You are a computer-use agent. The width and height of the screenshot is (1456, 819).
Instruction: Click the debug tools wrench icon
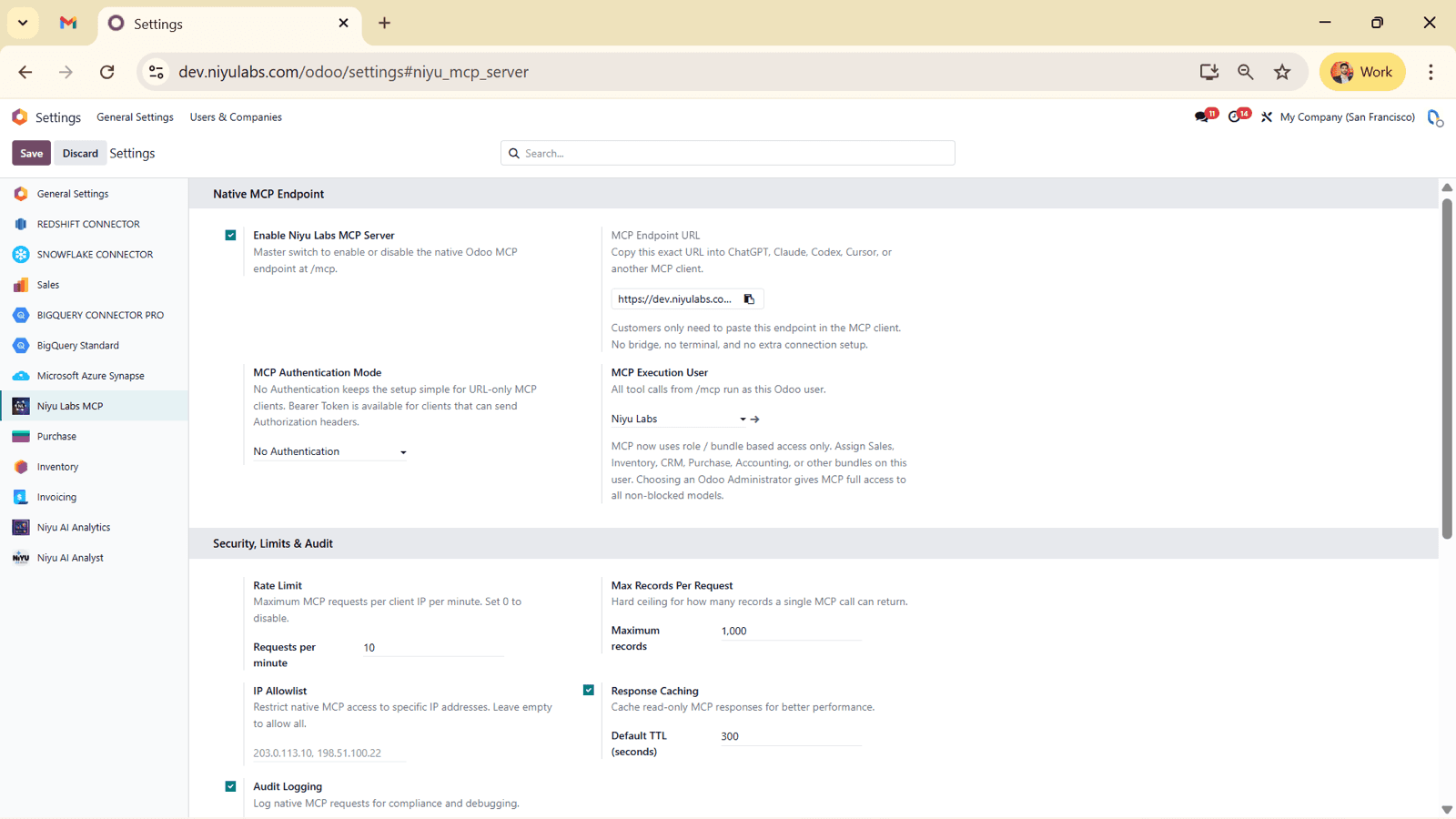(x=1267, y=117)
